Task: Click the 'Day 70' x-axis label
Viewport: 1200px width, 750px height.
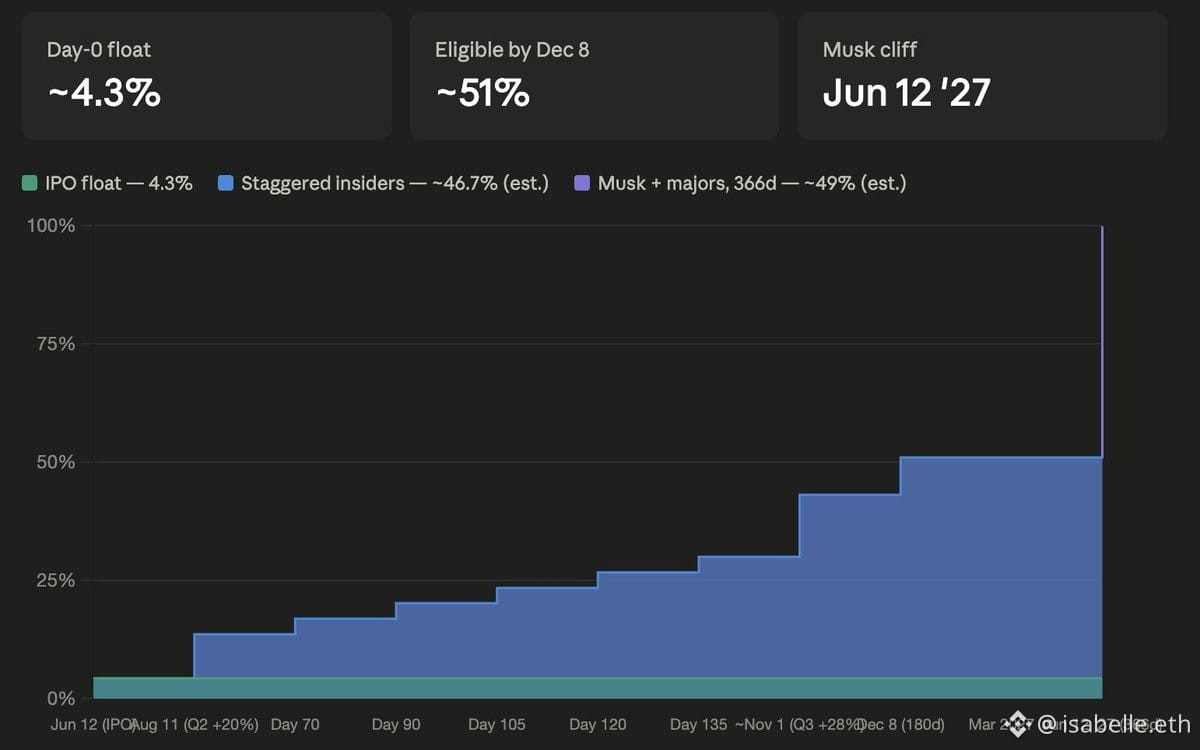Action: (295, 724)
